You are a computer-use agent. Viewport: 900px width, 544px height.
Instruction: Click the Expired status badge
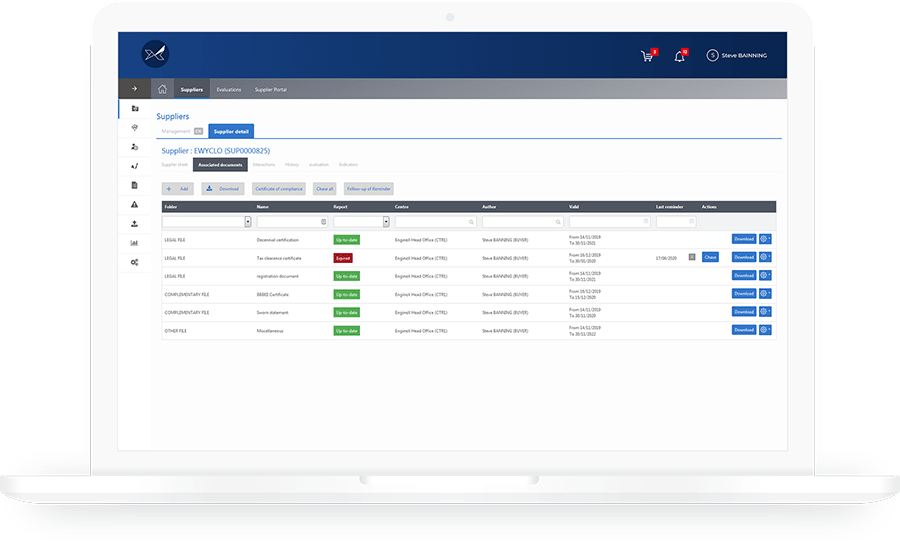point(343,258)
